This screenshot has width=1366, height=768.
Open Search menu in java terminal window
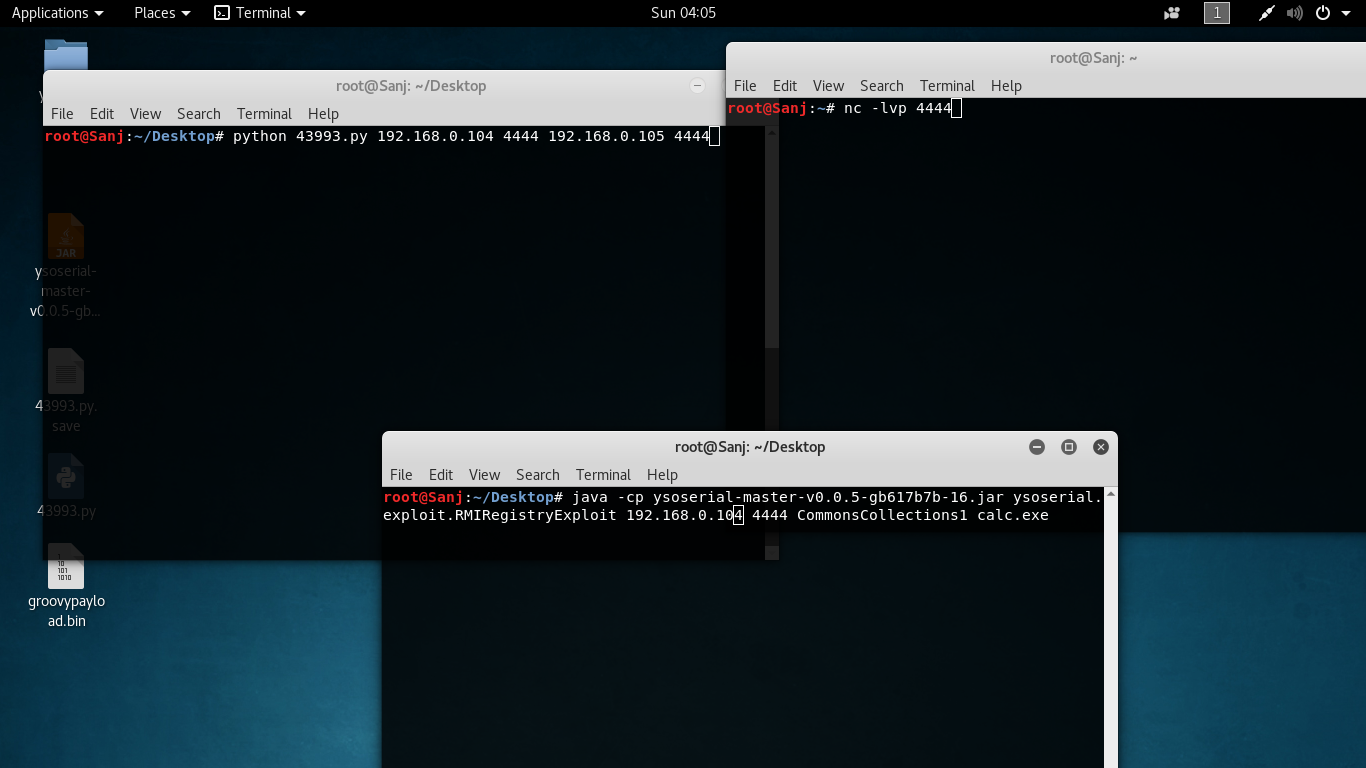coord(537,475)
